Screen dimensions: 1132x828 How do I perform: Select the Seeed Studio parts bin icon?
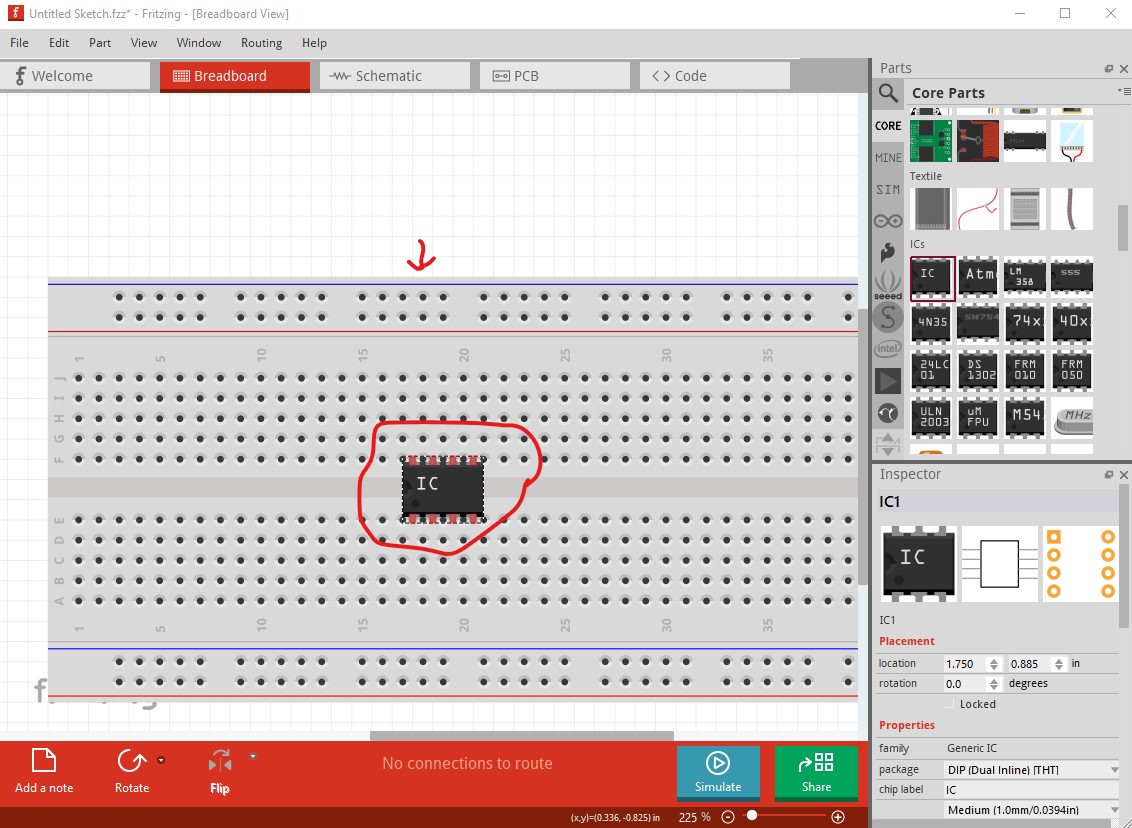pos(887,285)
